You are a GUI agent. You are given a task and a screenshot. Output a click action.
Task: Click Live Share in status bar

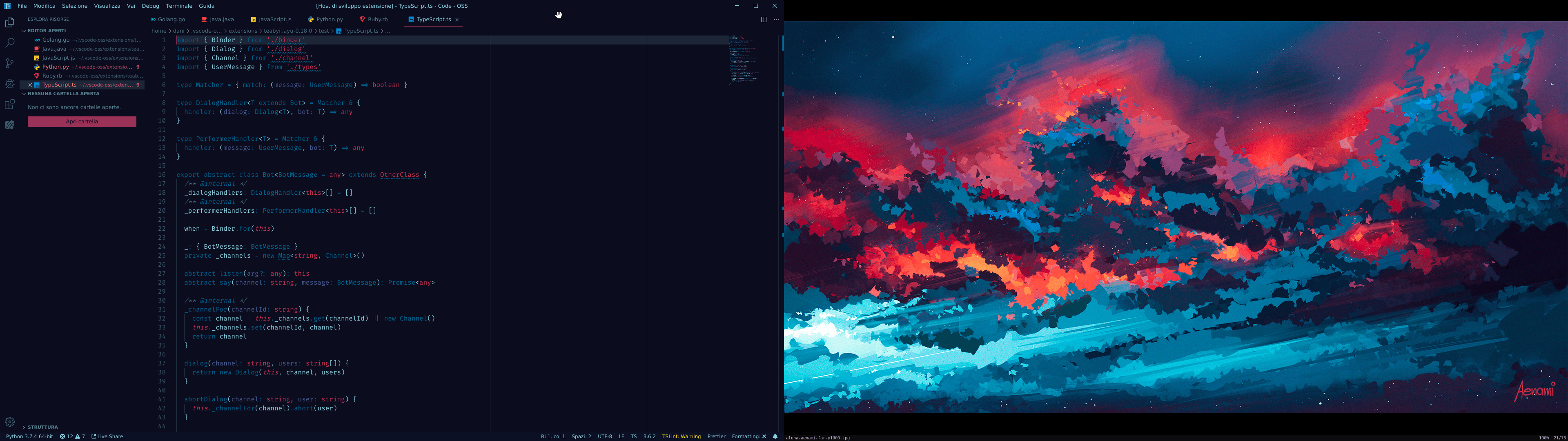(x=107, y=437)
